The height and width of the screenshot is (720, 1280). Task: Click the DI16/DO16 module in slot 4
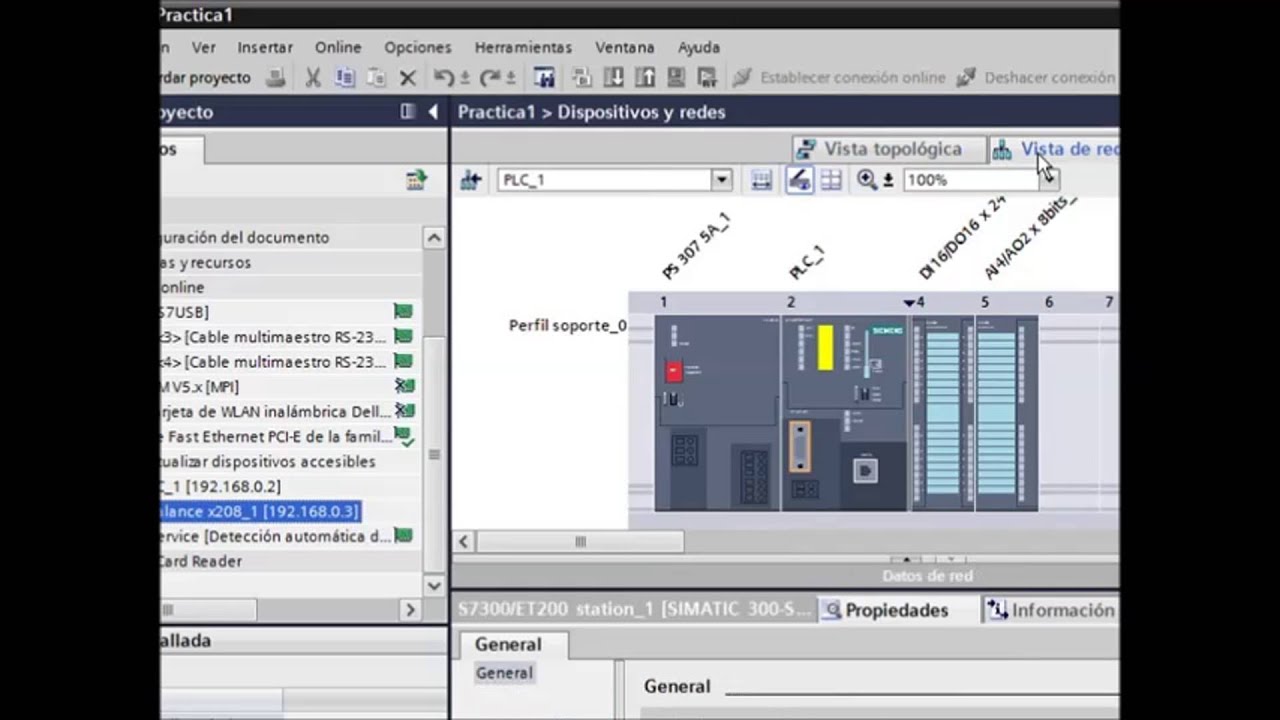point(943,413)
